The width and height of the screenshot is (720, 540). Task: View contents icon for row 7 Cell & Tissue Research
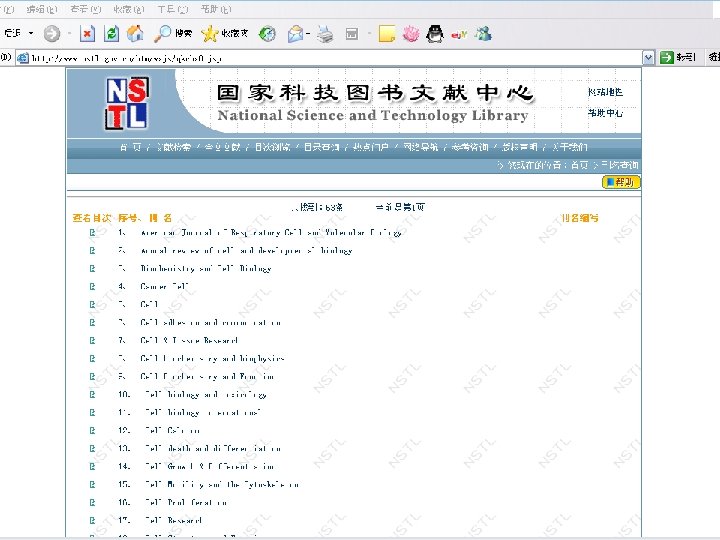tap(92, 340)
